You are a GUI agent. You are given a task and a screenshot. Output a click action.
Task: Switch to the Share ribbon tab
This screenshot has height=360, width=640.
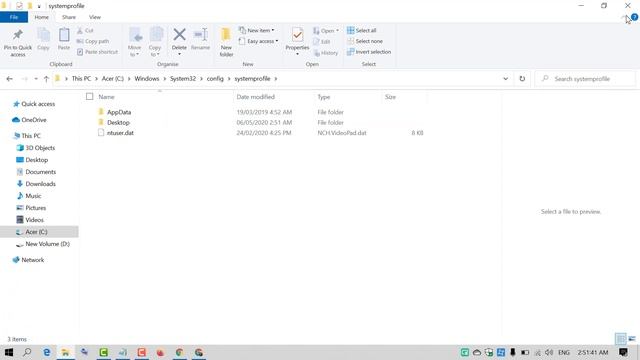pyautogui.click(x=69, y=17)
